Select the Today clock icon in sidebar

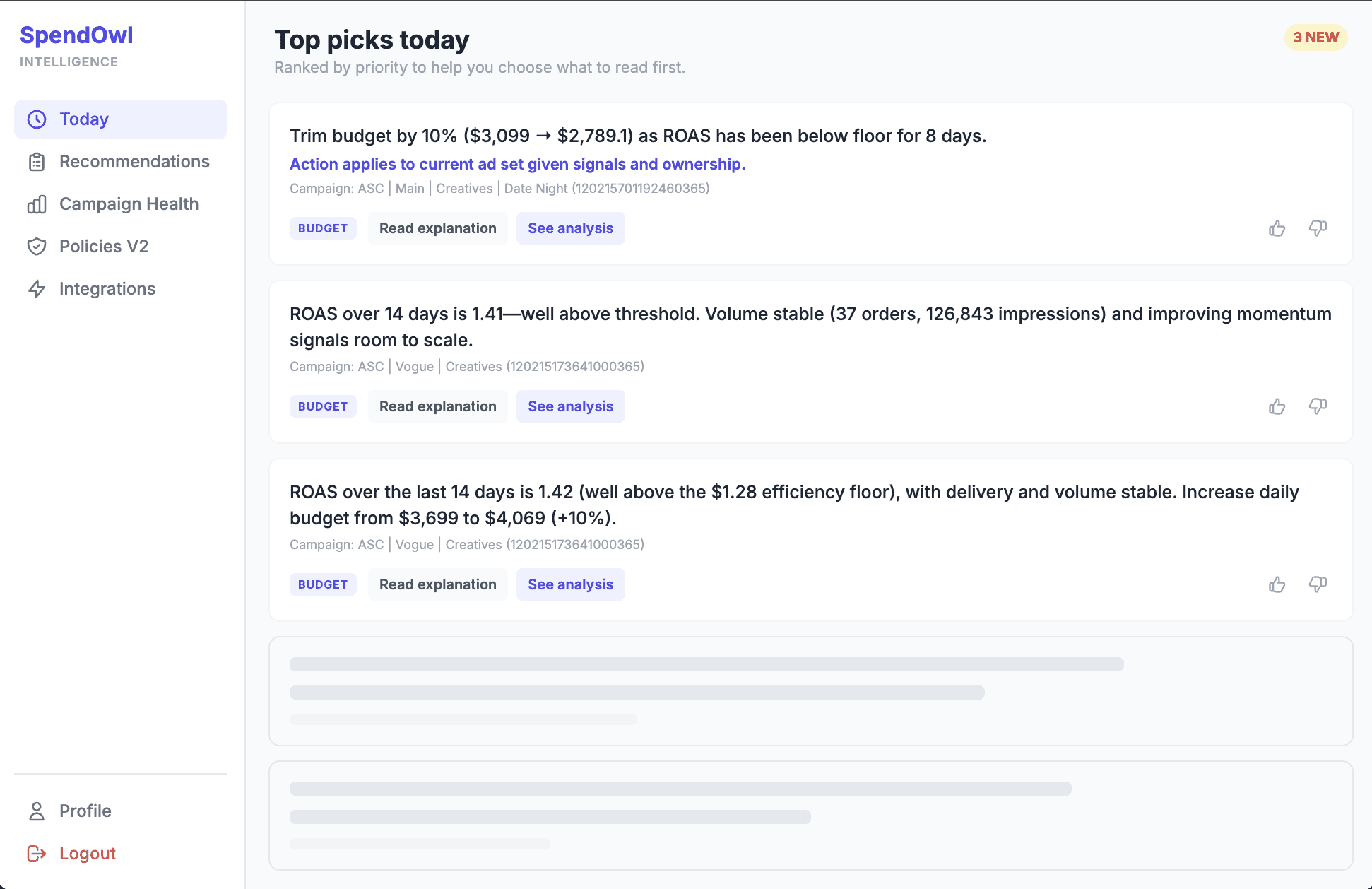37,119
